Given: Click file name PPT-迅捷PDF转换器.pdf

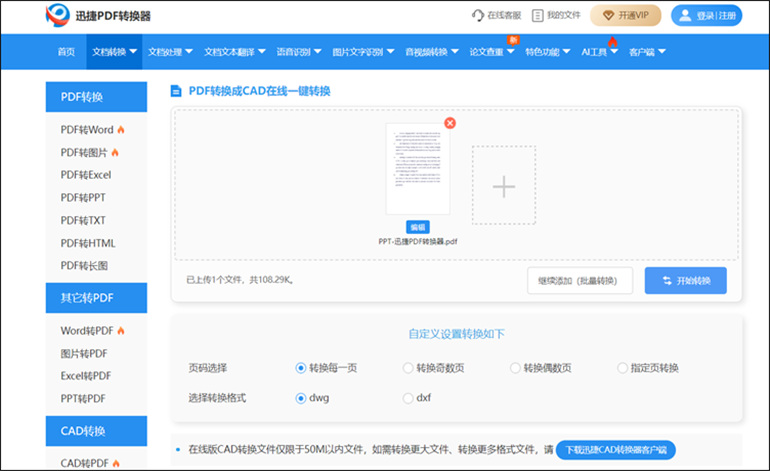Looking at the screenshot, I should [x=418, y=241].
